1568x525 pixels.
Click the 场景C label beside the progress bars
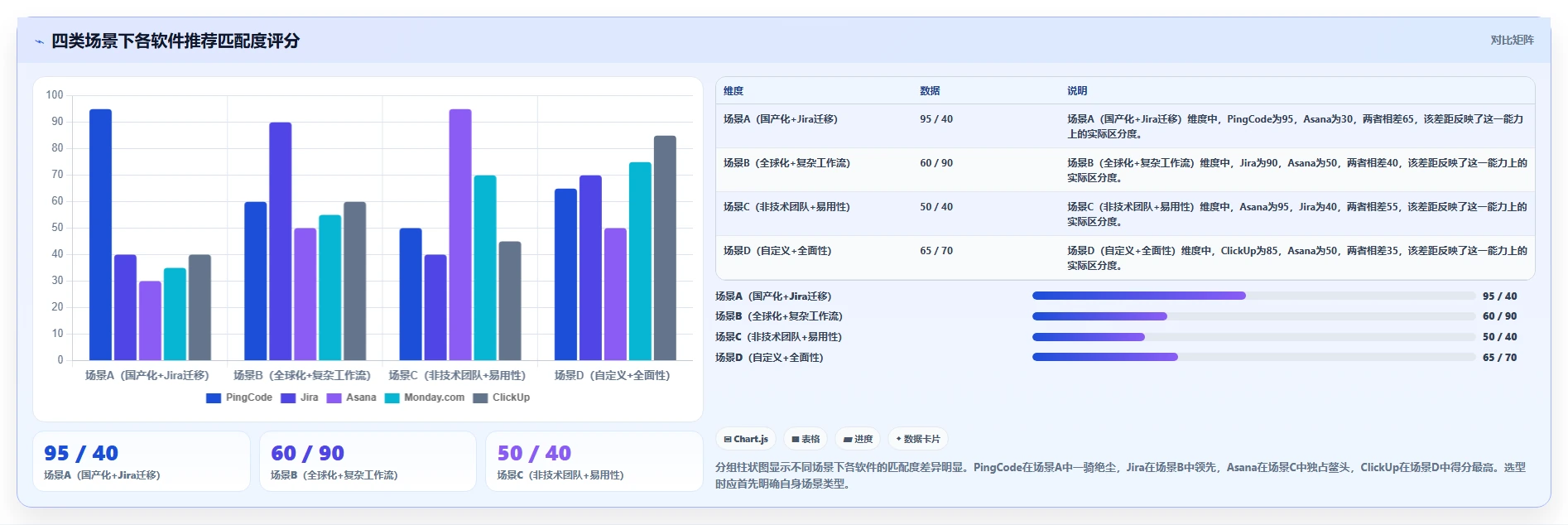(778, 337)
